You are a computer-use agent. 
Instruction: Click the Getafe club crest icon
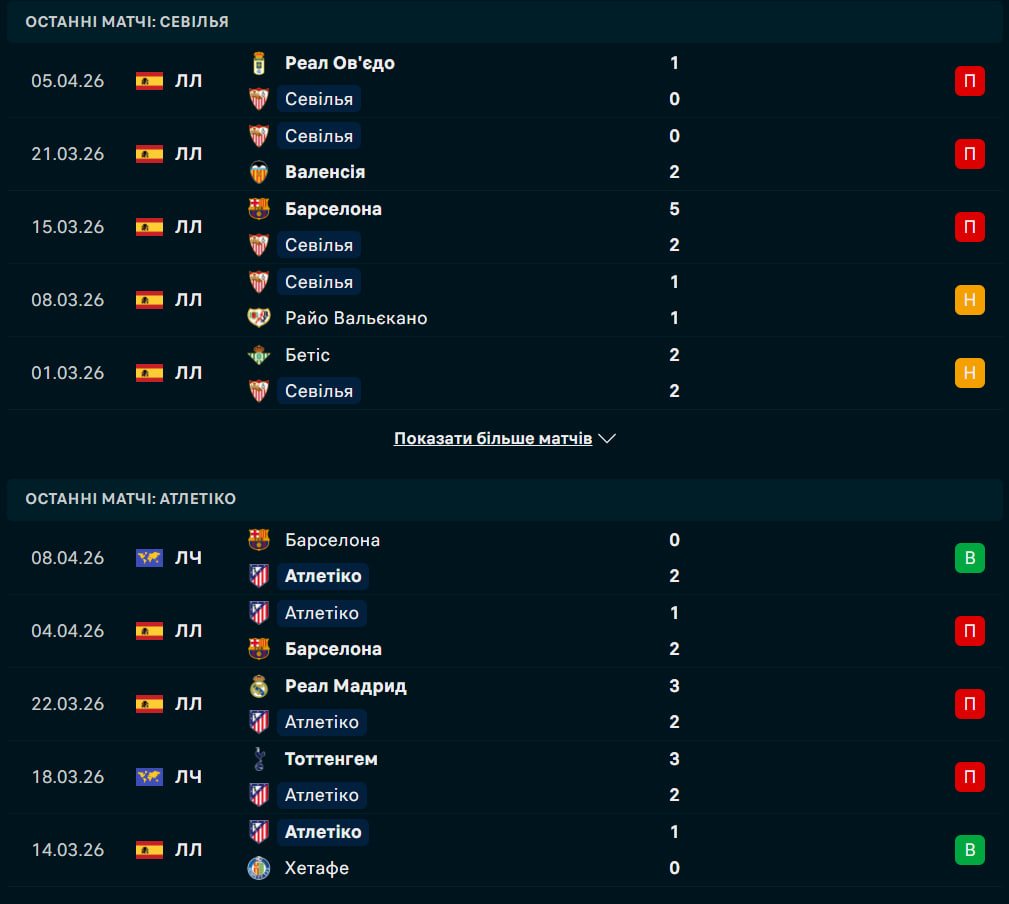(259, 868)
